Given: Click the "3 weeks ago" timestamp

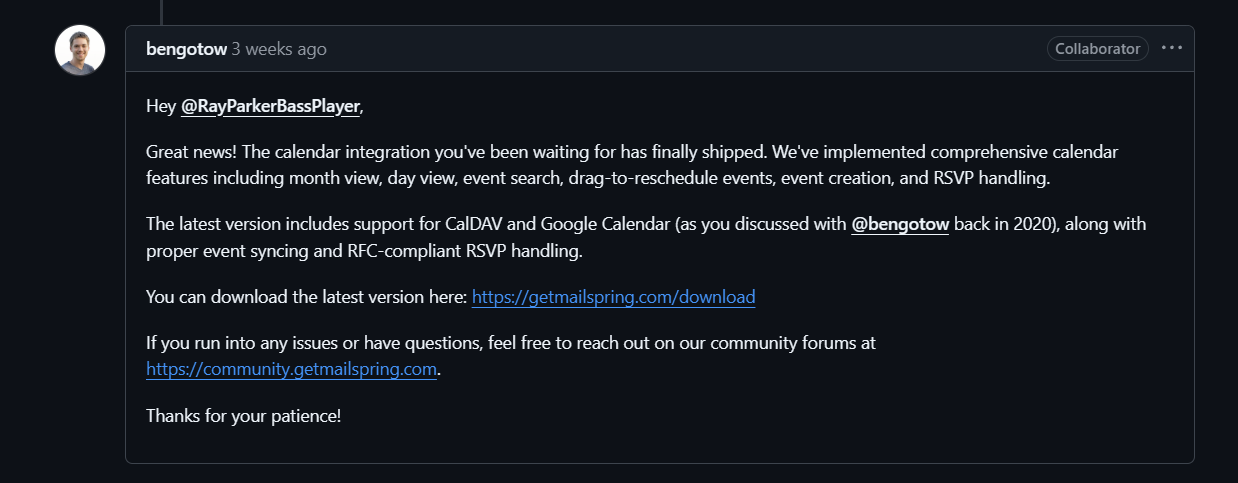Looking at the screenshot, I should [x=279, y=49].
